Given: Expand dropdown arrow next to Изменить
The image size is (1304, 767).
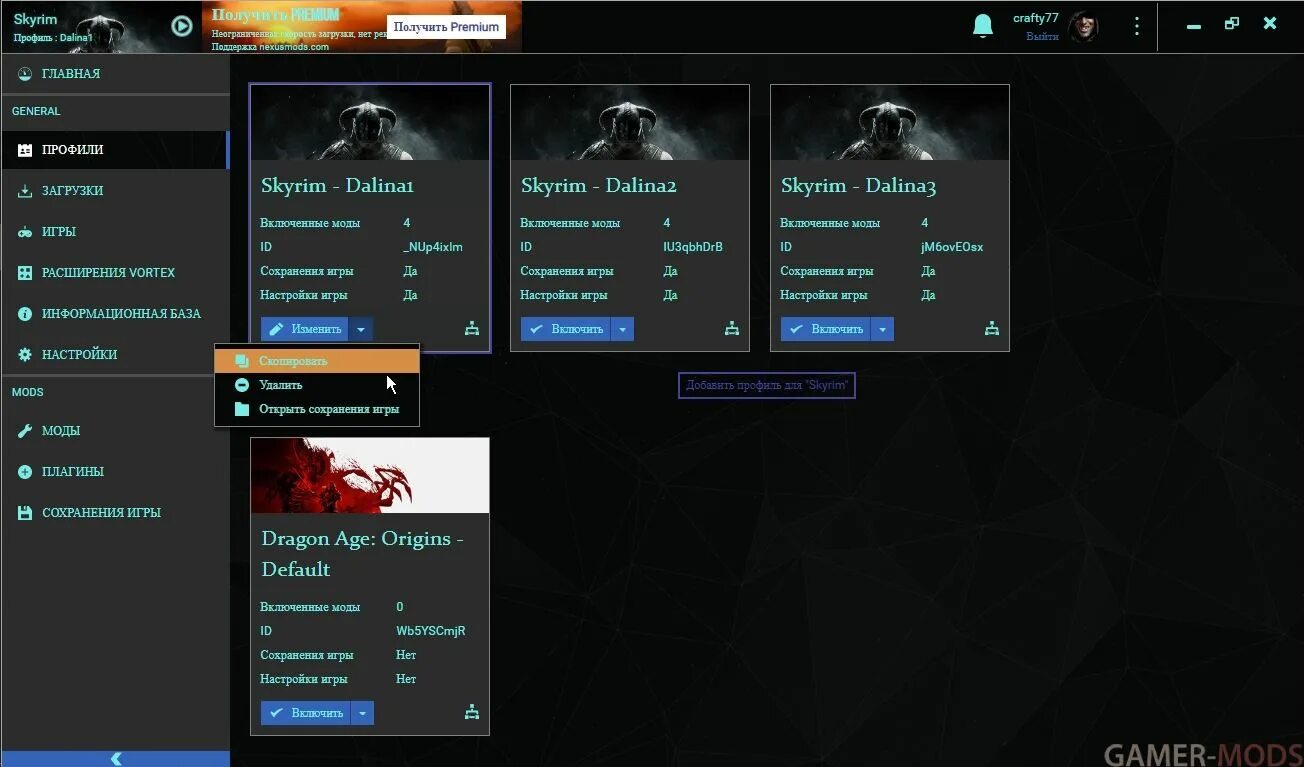Looking at the screenshot, I should coord(362,329).
